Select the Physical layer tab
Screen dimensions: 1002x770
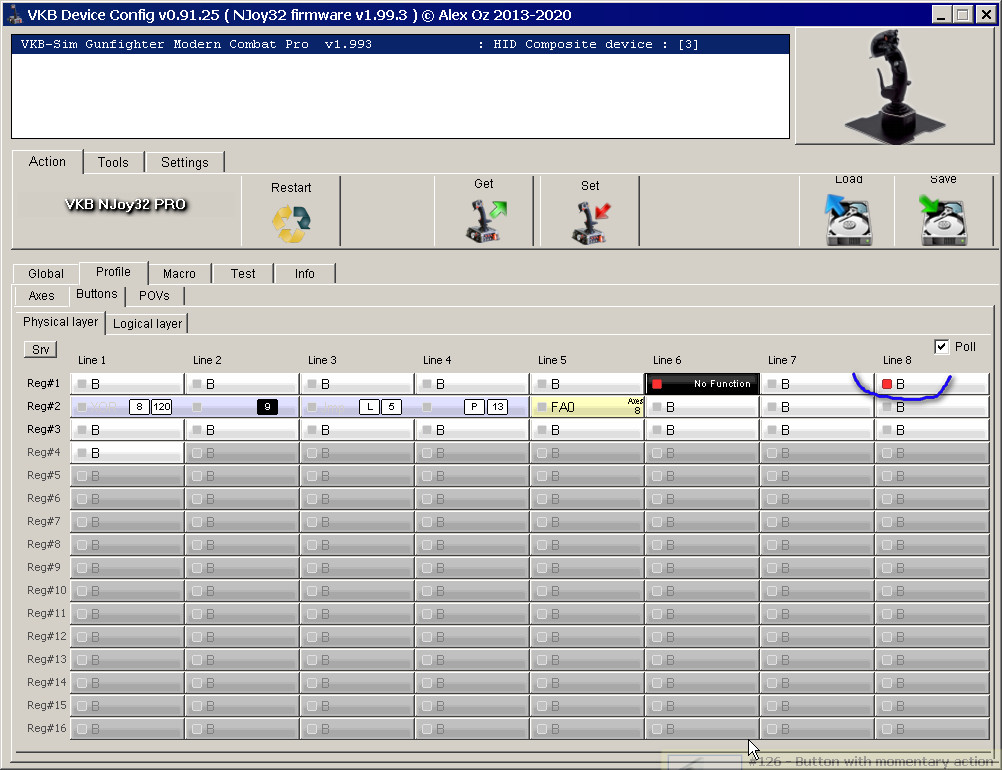[x=61, y=322]
